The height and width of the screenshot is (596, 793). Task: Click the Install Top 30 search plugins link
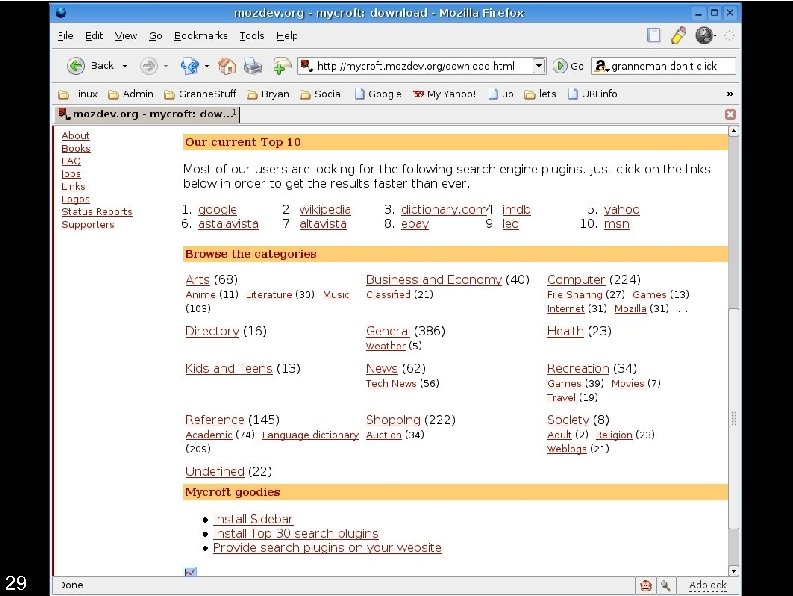[295, 534]
